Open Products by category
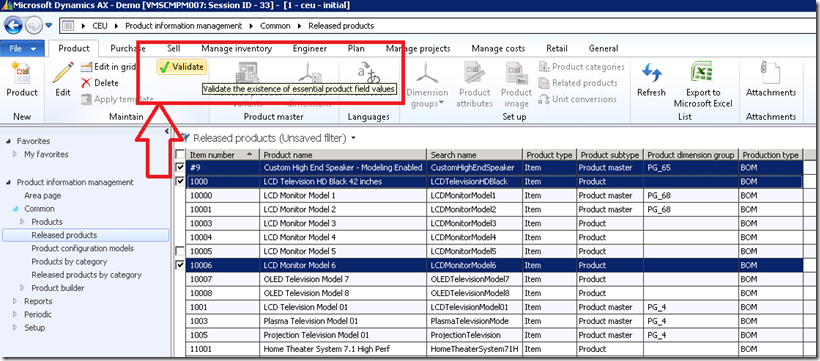The height and width of the screenshot is (361, 820). (69, 262)
